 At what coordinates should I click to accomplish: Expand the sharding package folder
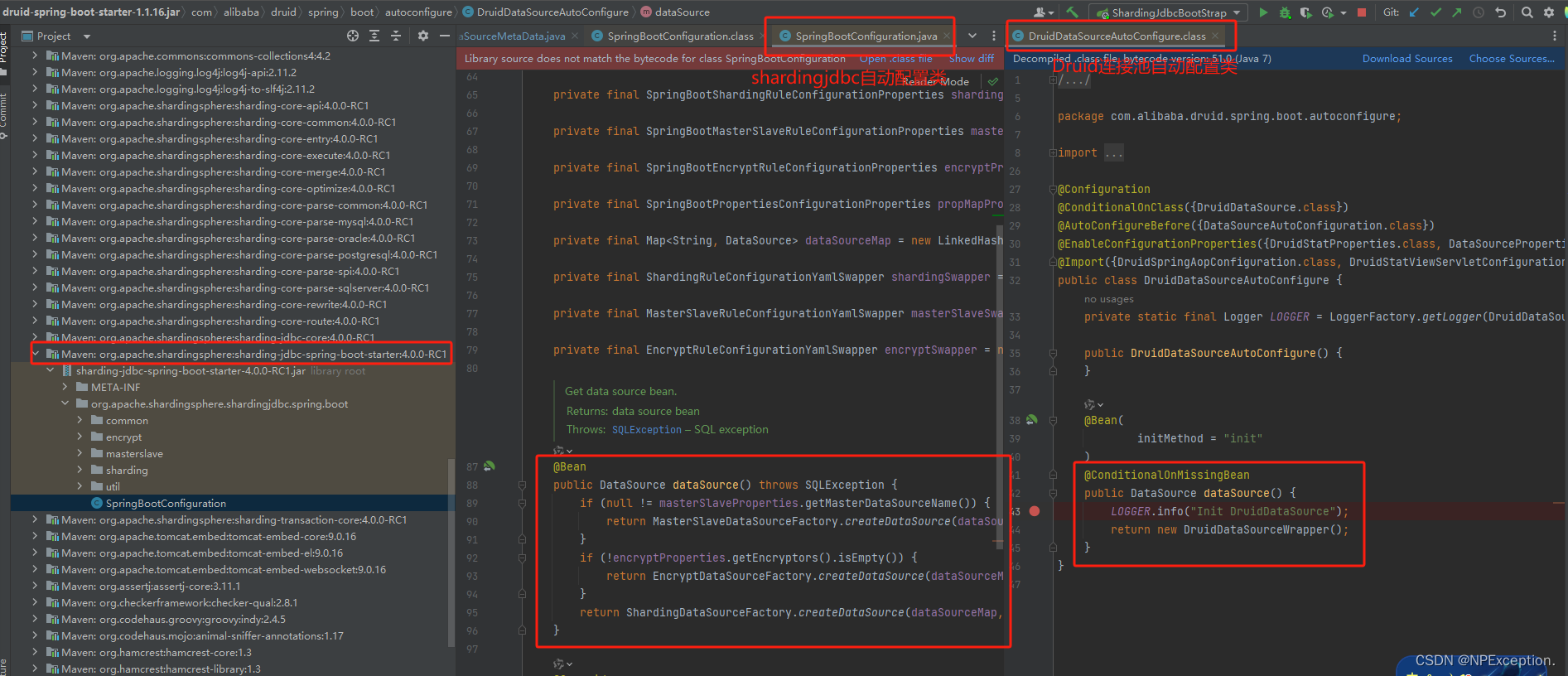pyautogui.click(x=80, y=470)
